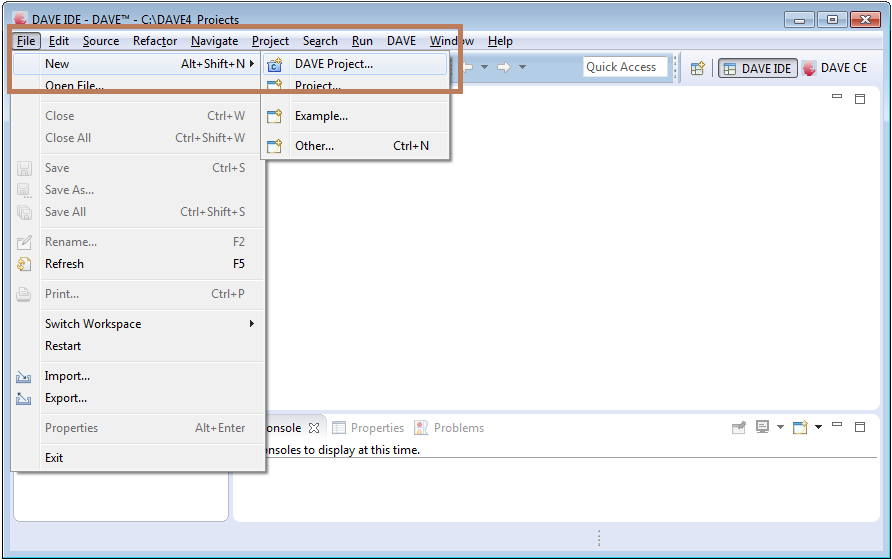Open the Refactor menu
Screen dimensions: 892x560
click(155, 41)
